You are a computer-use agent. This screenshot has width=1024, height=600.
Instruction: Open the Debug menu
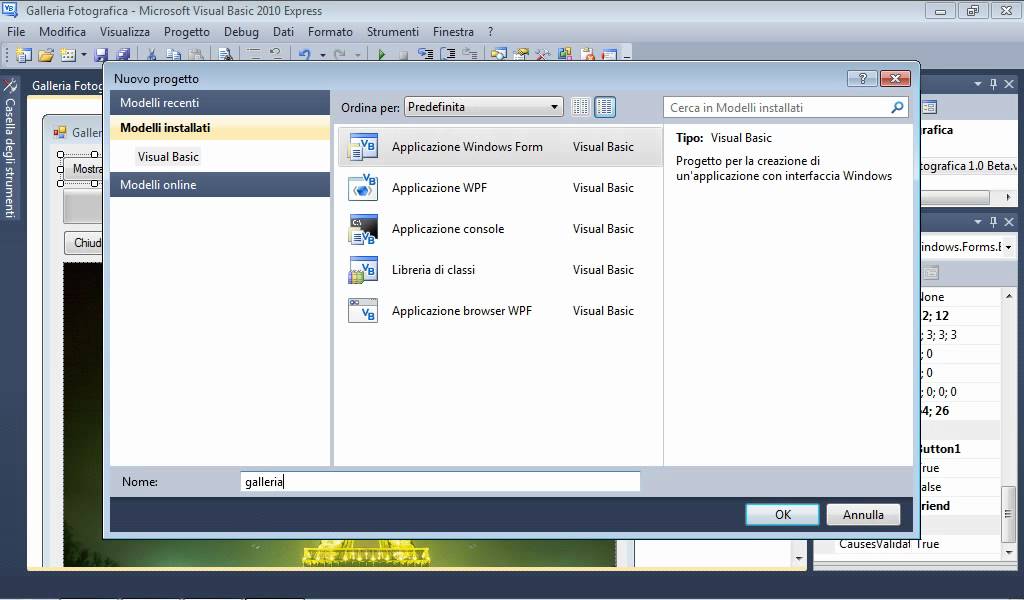pyautogui.click(x=241, y=31)
